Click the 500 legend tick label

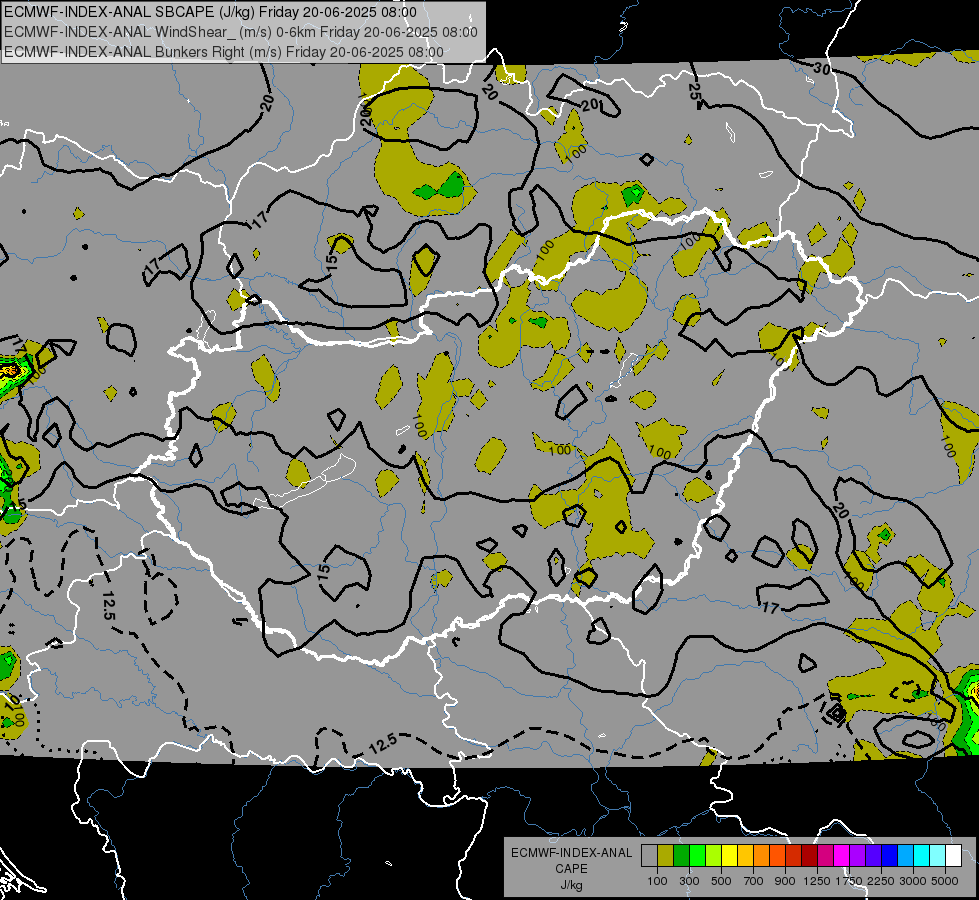point(721,881)
